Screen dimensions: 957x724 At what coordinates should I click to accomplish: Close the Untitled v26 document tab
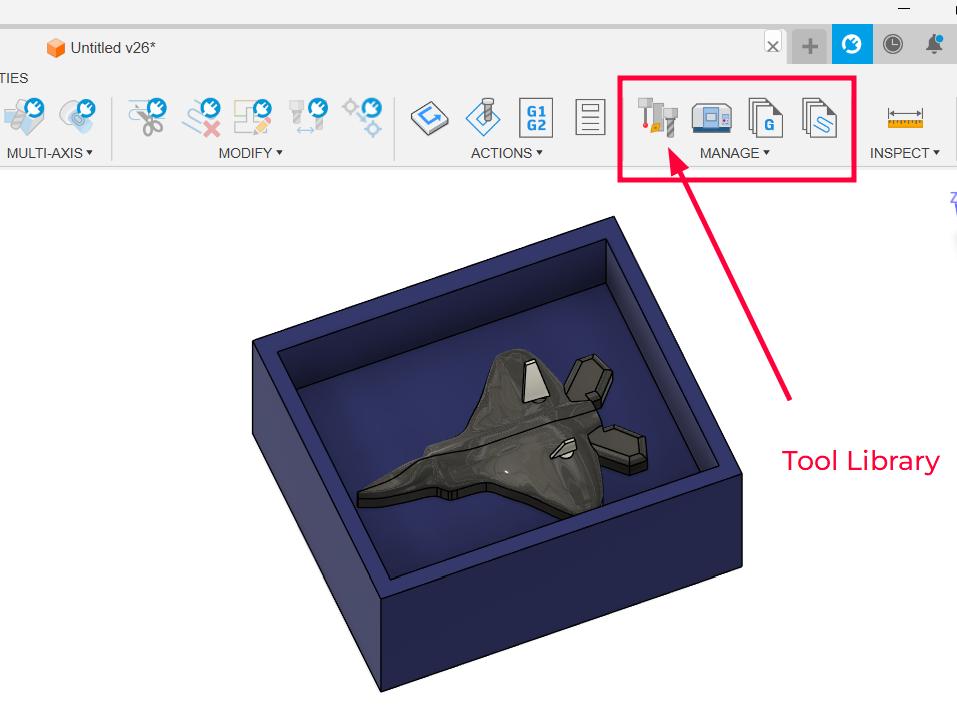[x=773, y=46]
